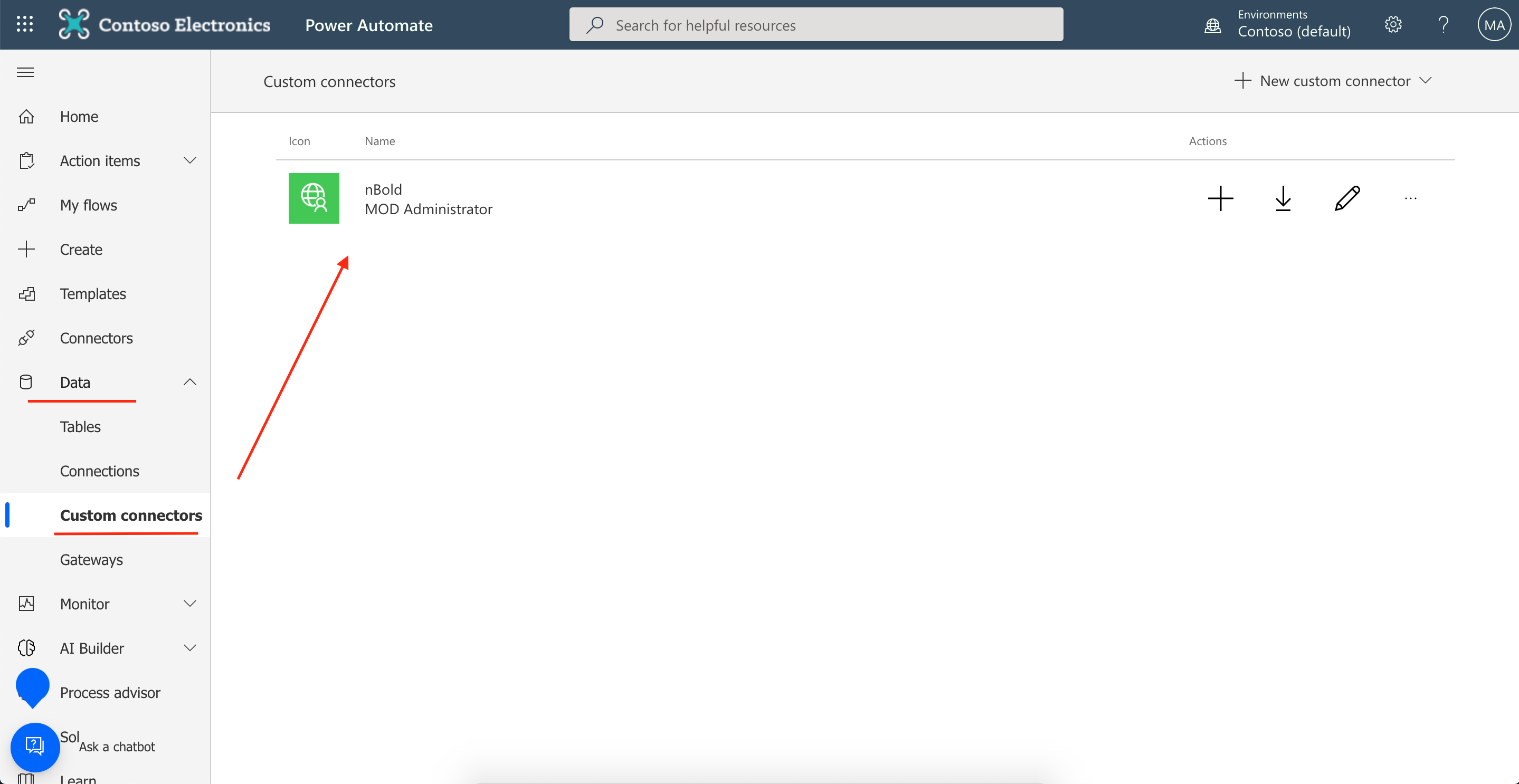Expand the Action items section
1519x784 pixels.
pyautogui.click(x=189, y=161)
